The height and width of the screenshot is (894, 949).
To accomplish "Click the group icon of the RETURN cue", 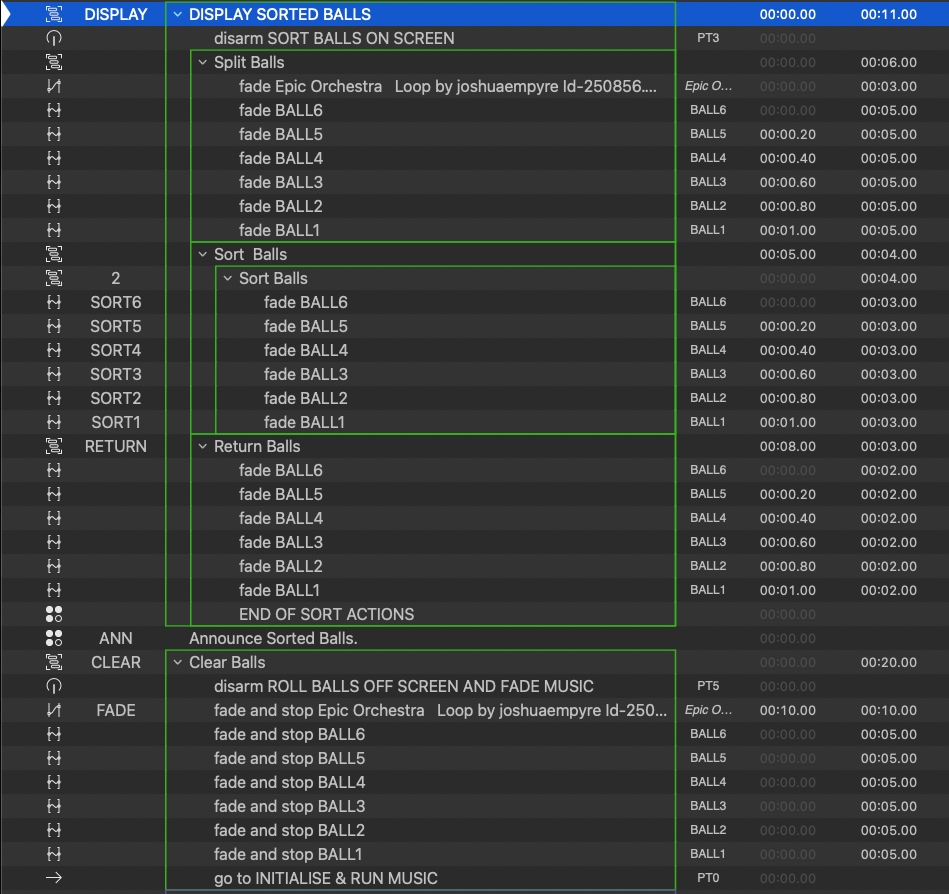I will click(54, 447).
